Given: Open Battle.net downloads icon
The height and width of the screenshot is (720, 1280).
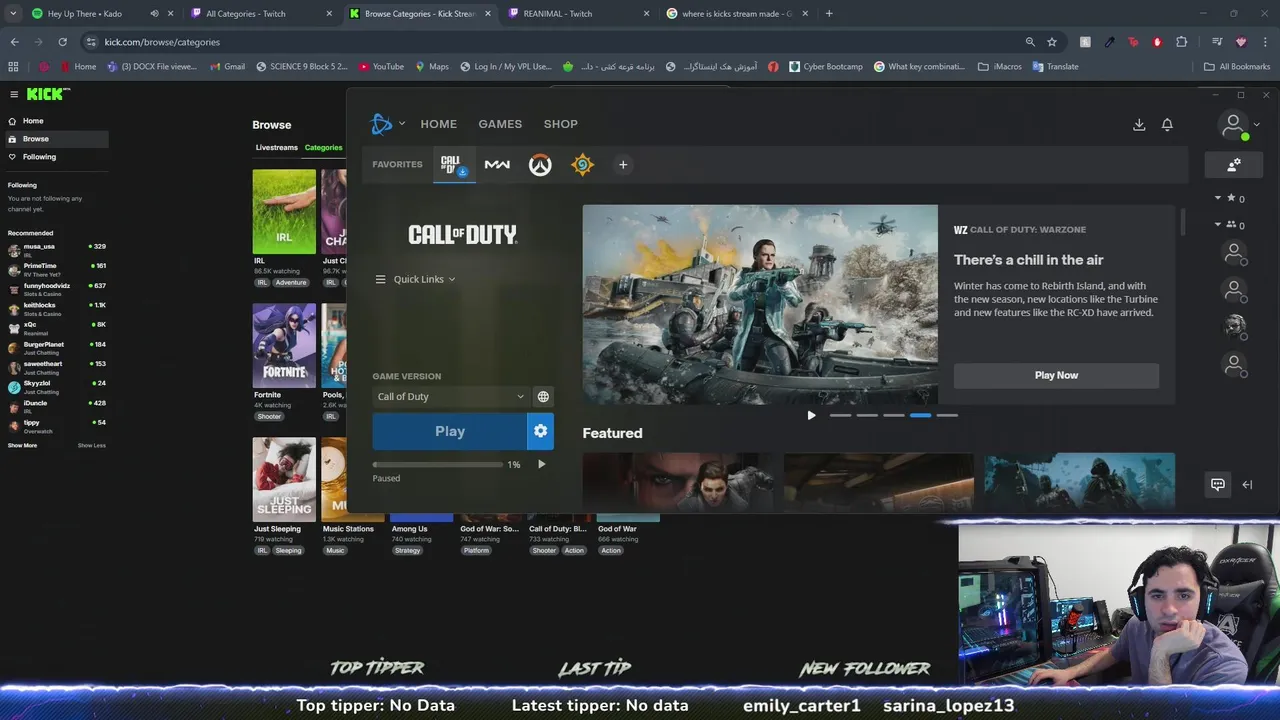Looking at the screenshot, I should click(x=1139, y=124).
